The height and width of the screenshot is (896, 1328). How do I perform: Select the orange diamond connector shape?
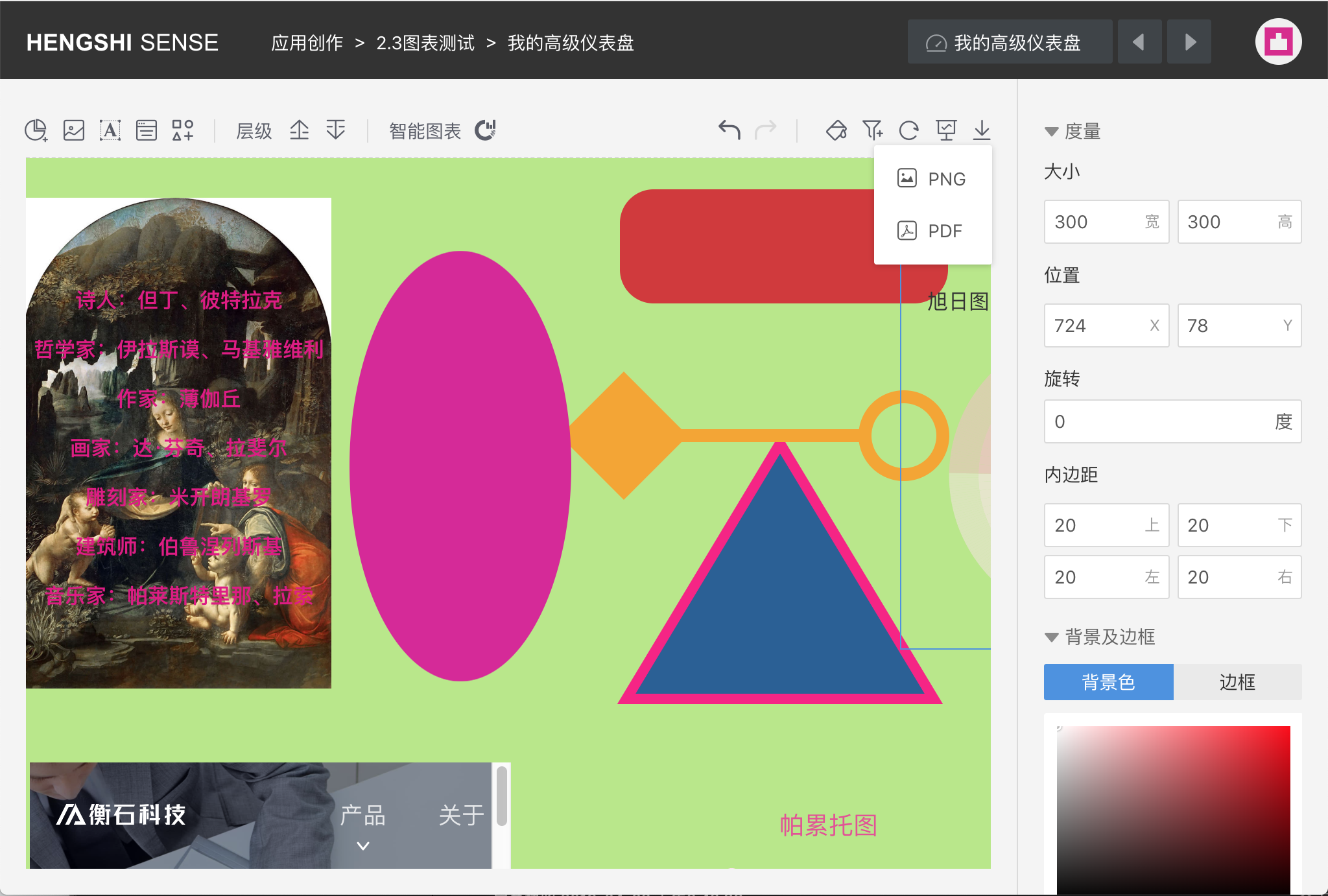click(624, 435)
